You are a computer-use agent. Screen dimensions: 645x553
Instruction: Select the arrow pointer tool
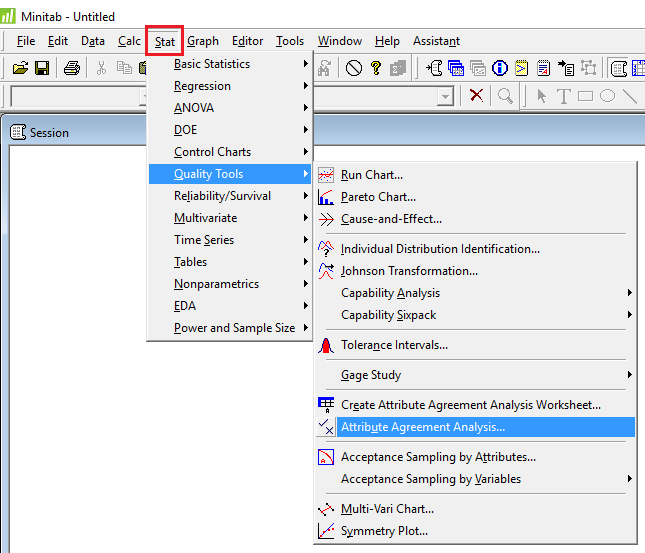[x=541, y=96]
